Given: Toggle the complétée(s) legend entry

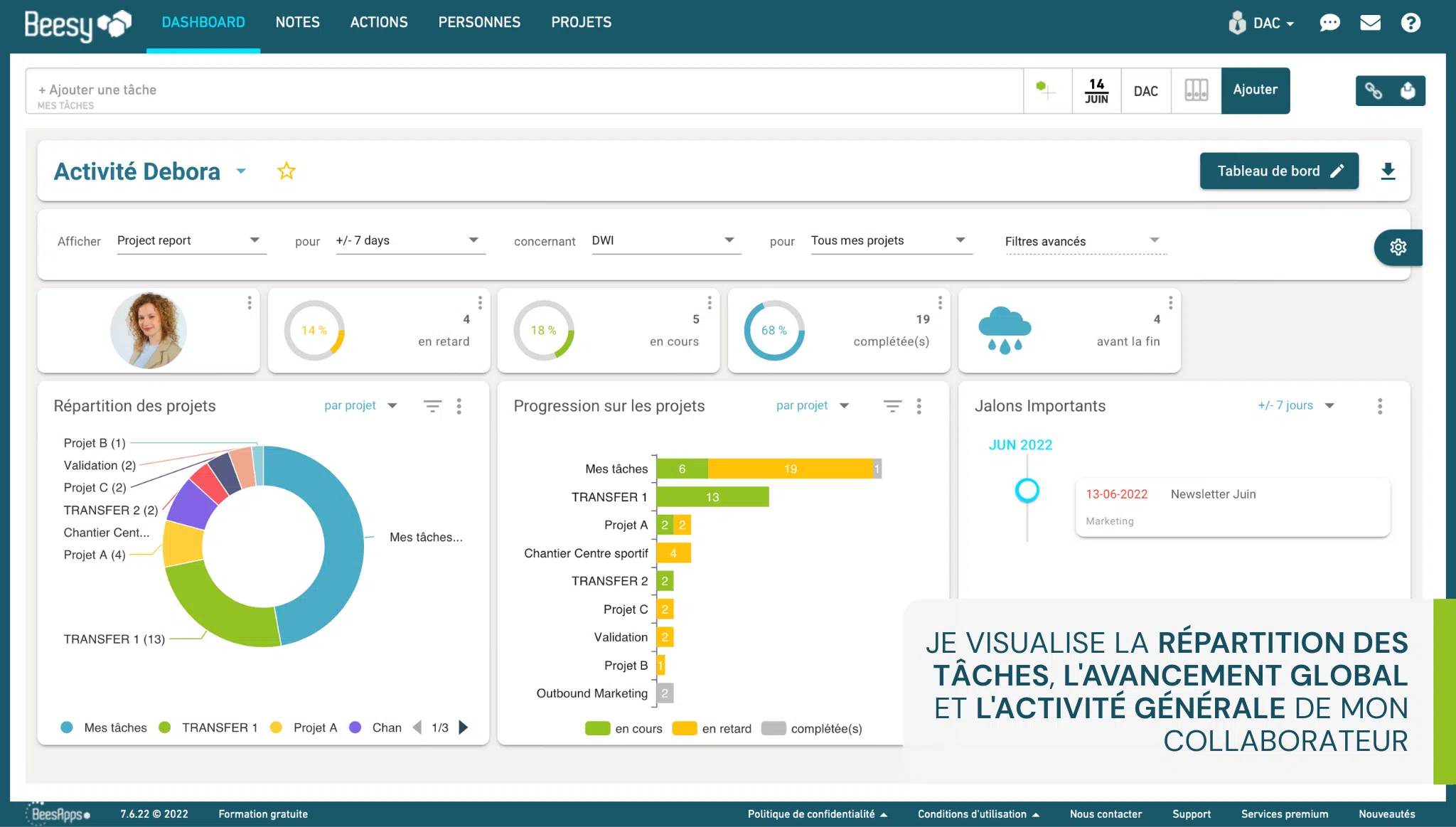Looking at the screenshot, I should [811, 728].
